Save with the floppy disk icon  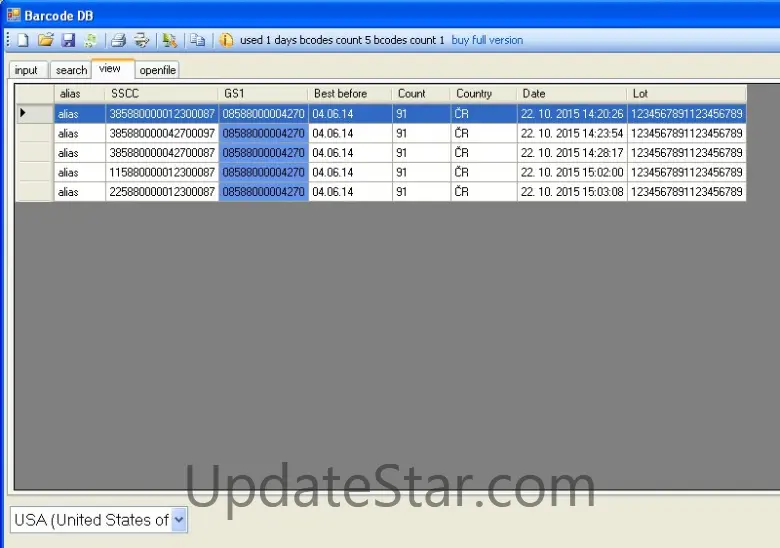coord(68,40)
